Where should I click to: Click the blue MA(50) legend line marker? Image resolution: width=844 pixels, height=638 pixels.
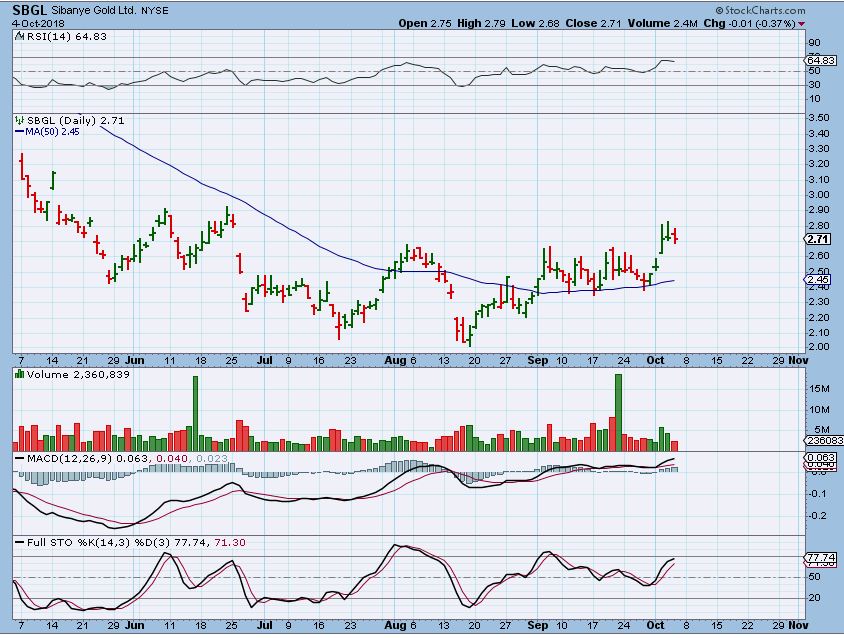point(18,130)
